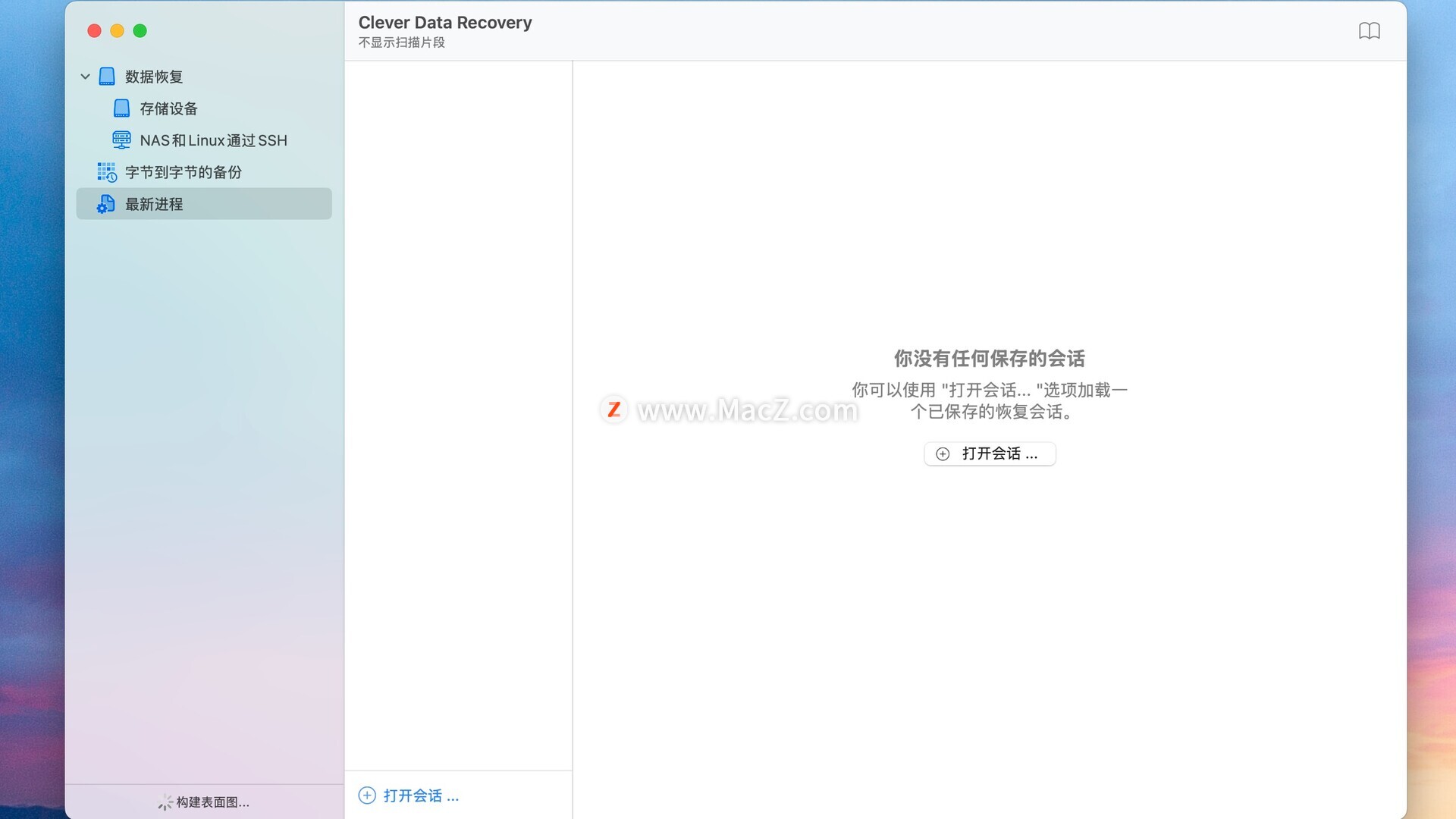Click the 数据恢复 drive icon
Image resolution: width=1456 pixels, height=819 pixels.
coord(107,77)
